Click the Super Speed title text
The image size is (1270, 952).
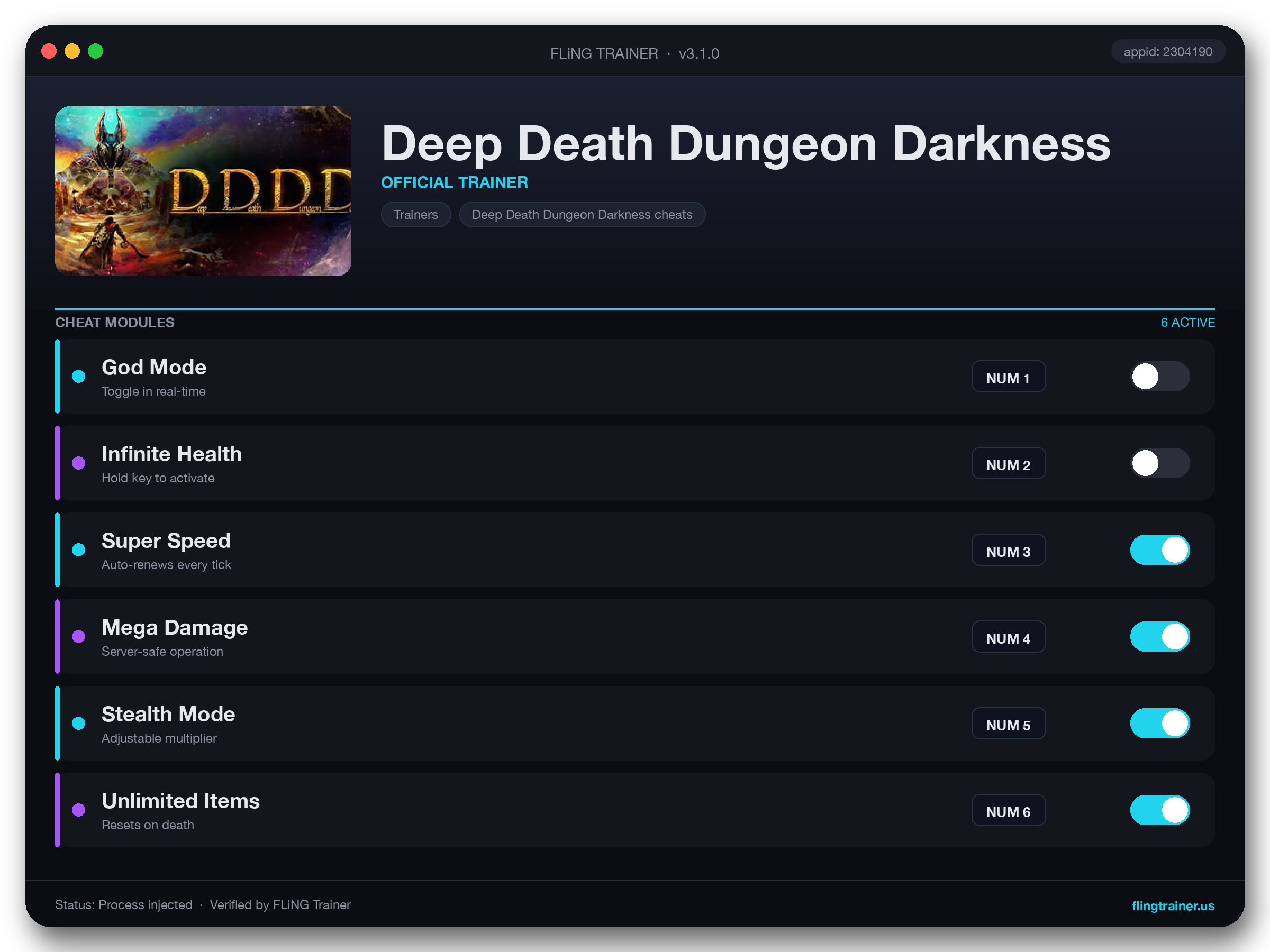(166, 541)
